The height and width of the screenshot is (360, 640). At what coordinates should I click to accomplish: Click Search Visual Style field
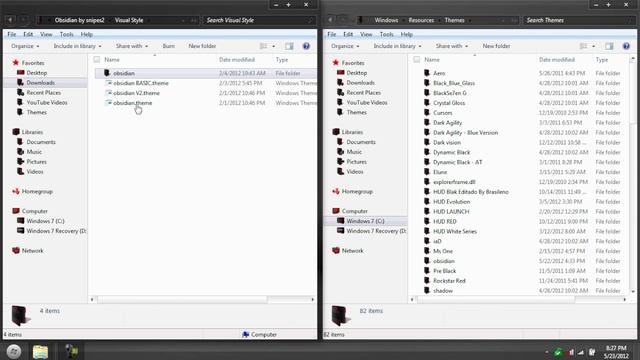(x=259, y=20)
